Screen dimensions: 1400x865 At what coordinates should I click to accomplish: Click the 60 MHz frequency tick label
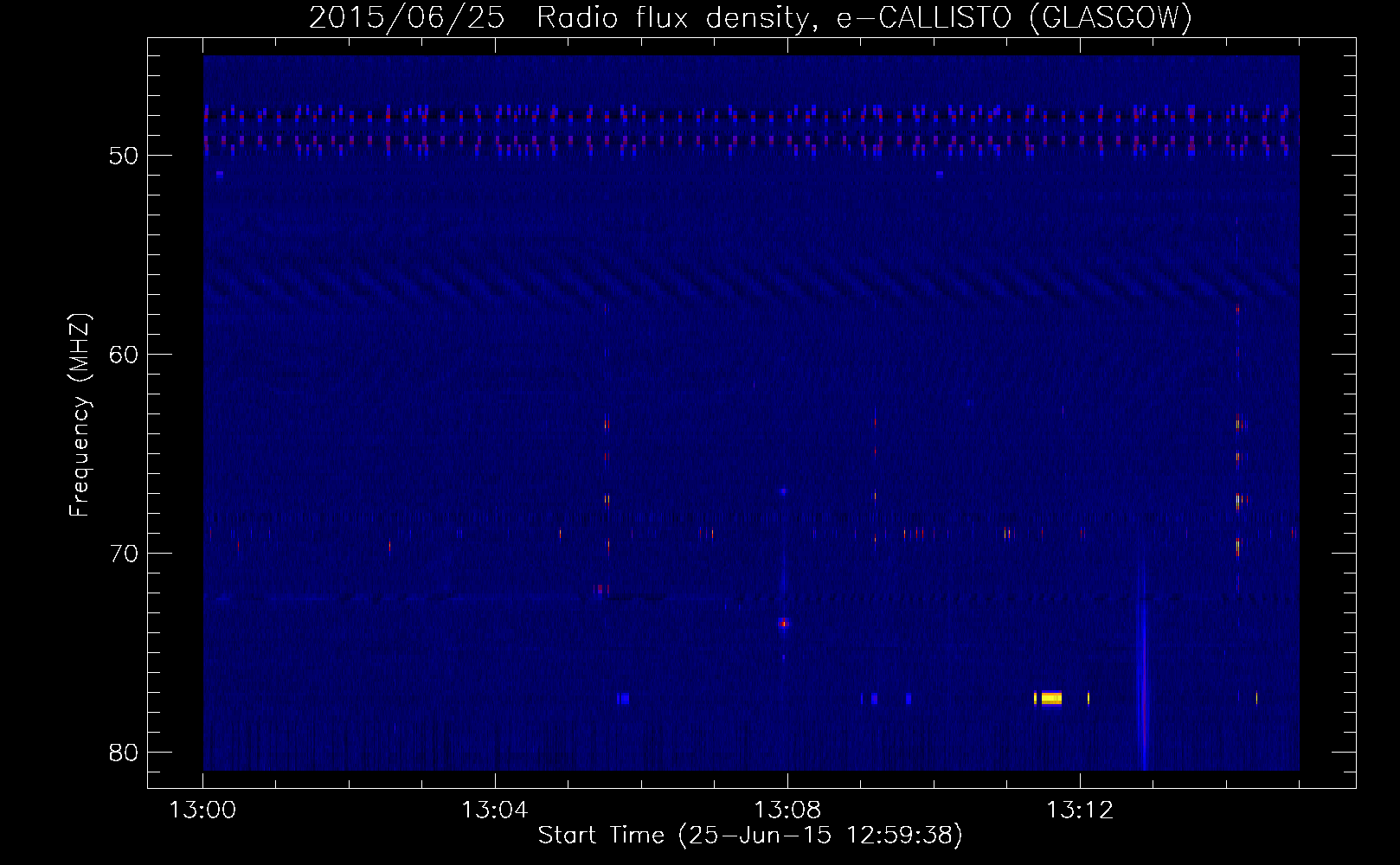click(125, 355)
